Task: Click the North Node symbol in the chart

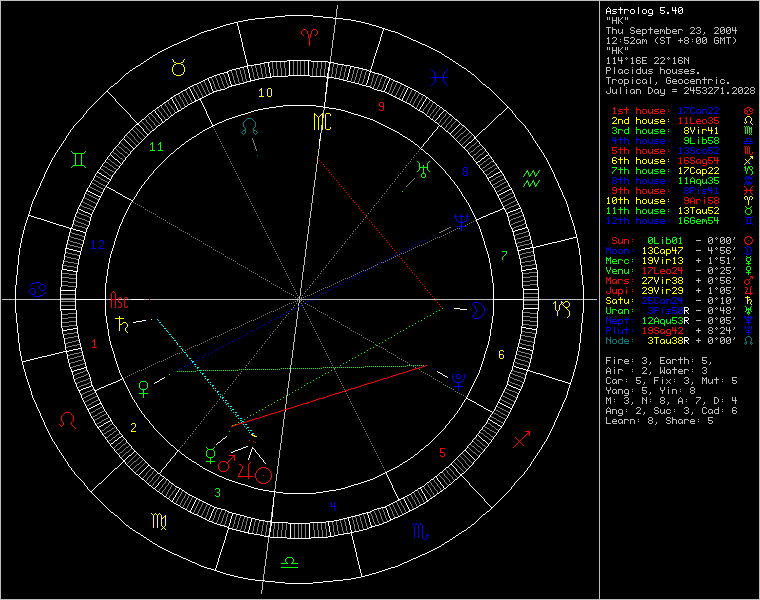Action: click(x=249, y=126)
